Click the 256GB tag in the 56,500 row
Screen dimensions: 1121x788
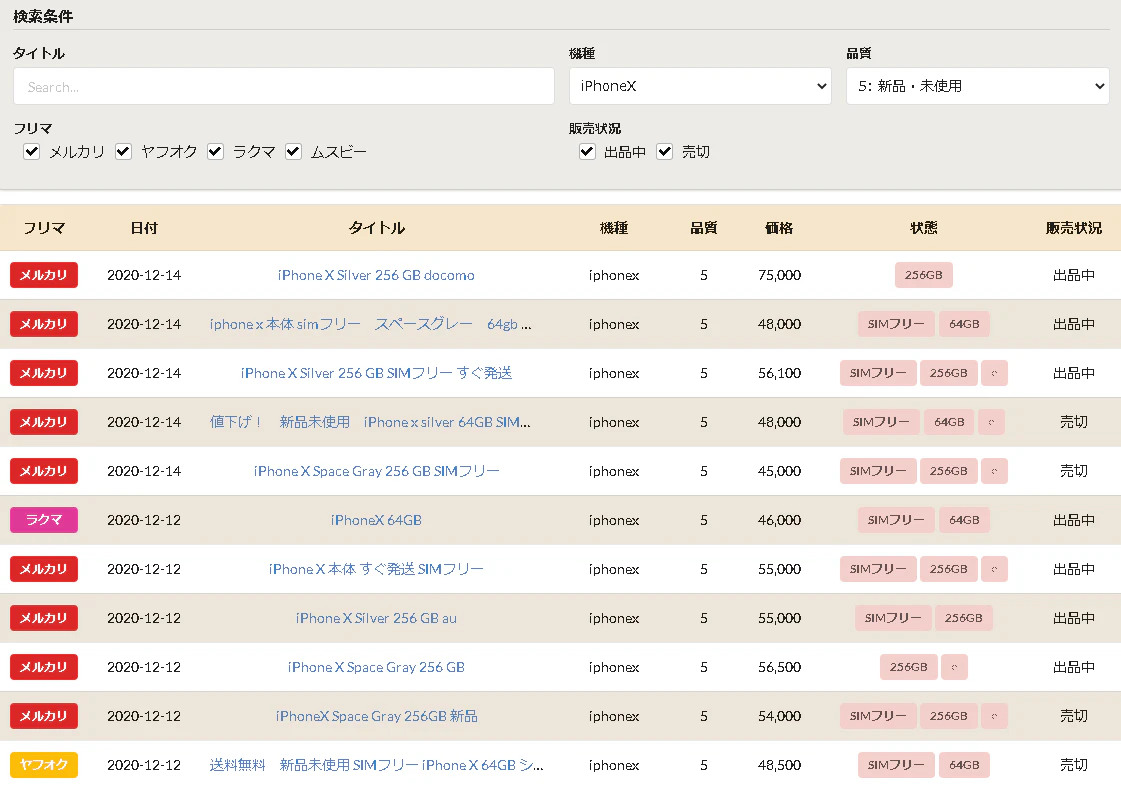click(909, 667)
